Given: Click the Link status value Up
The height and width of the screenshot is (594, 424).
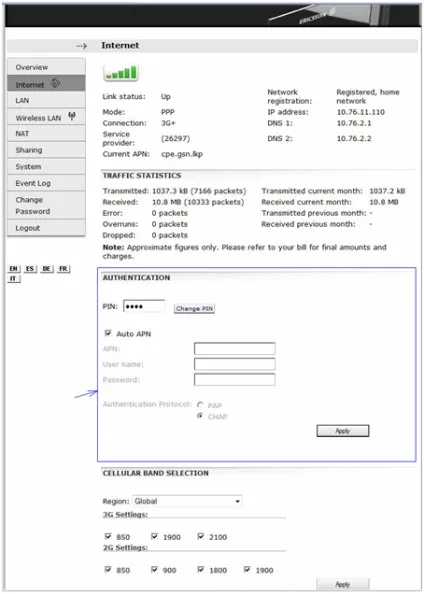Looking at the screenshot, I should tap(166, 97).
